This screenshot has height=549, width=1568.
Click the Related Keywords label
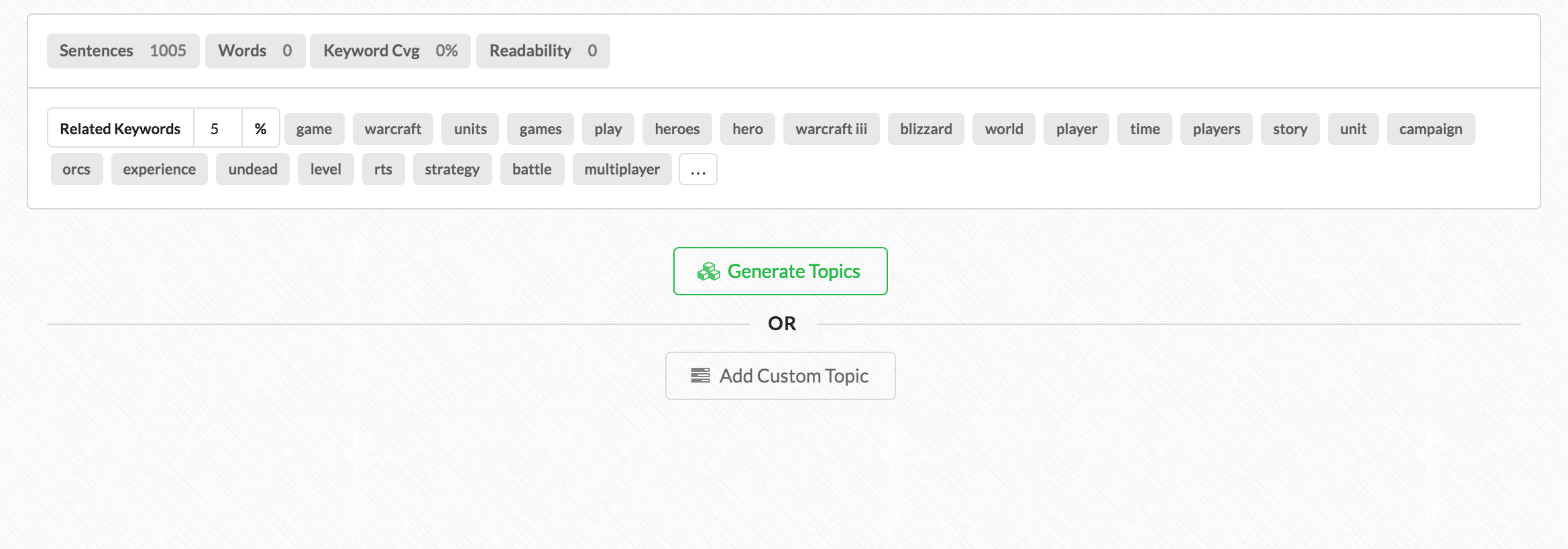[x=121, y=128]
